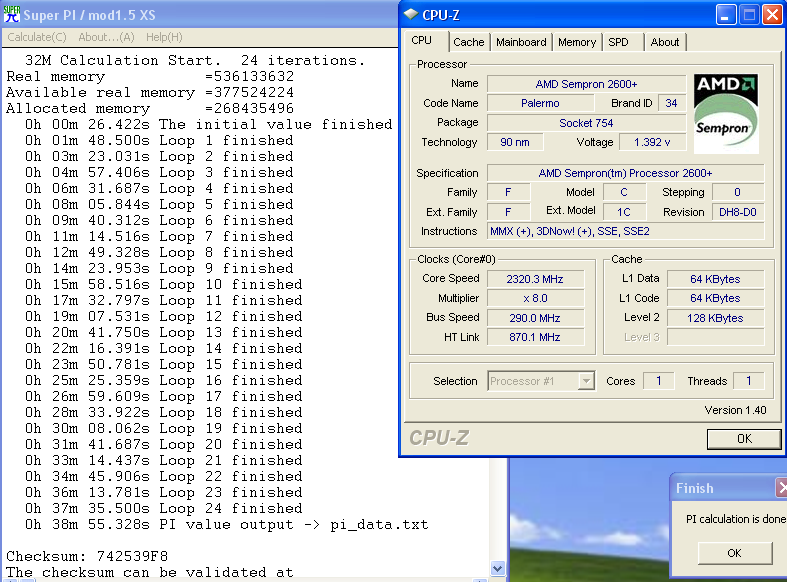Click the Stepping value 0
The width and height of the screenshot is (787, 582).
(x=738, y=192)
